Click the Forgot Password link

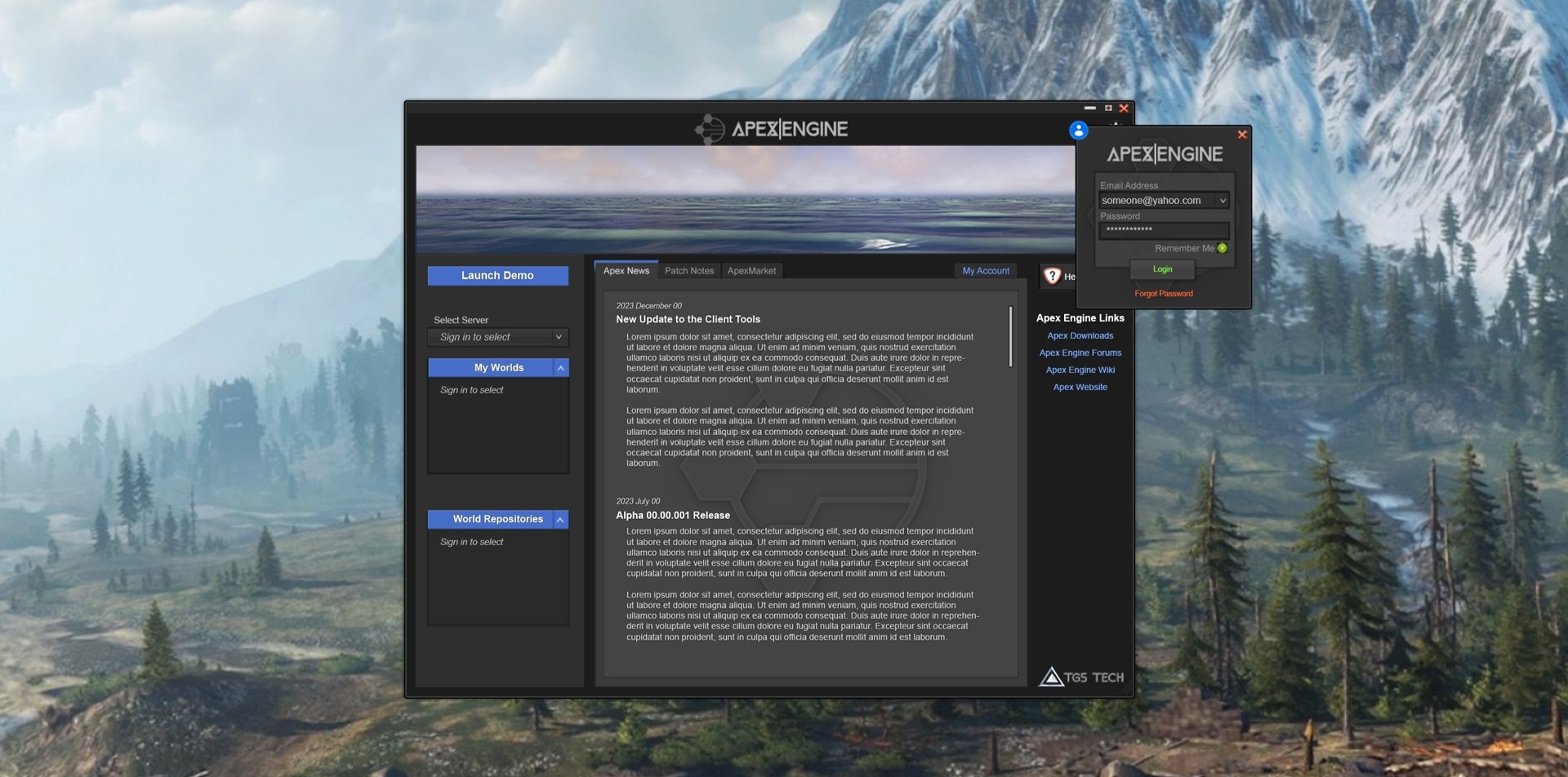coord(1163,294)
